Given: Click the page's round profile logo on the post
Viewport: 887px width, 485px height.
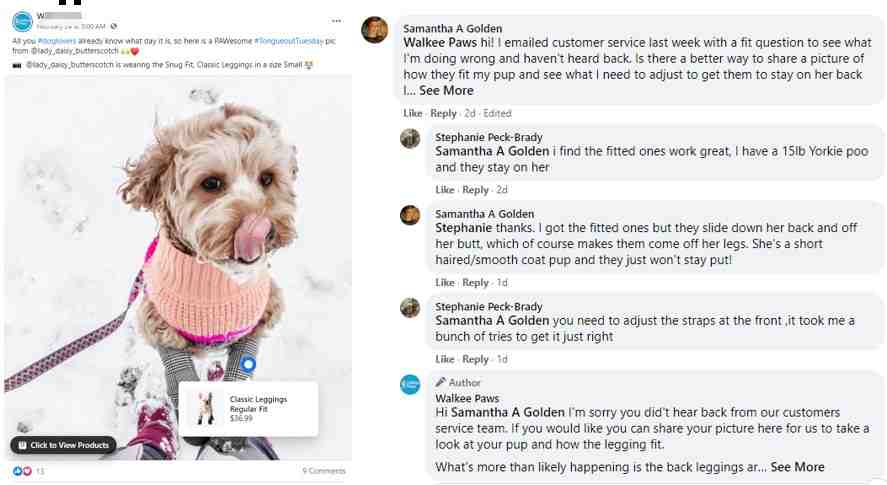Looking at the screenshot, I should click(23, 22).
